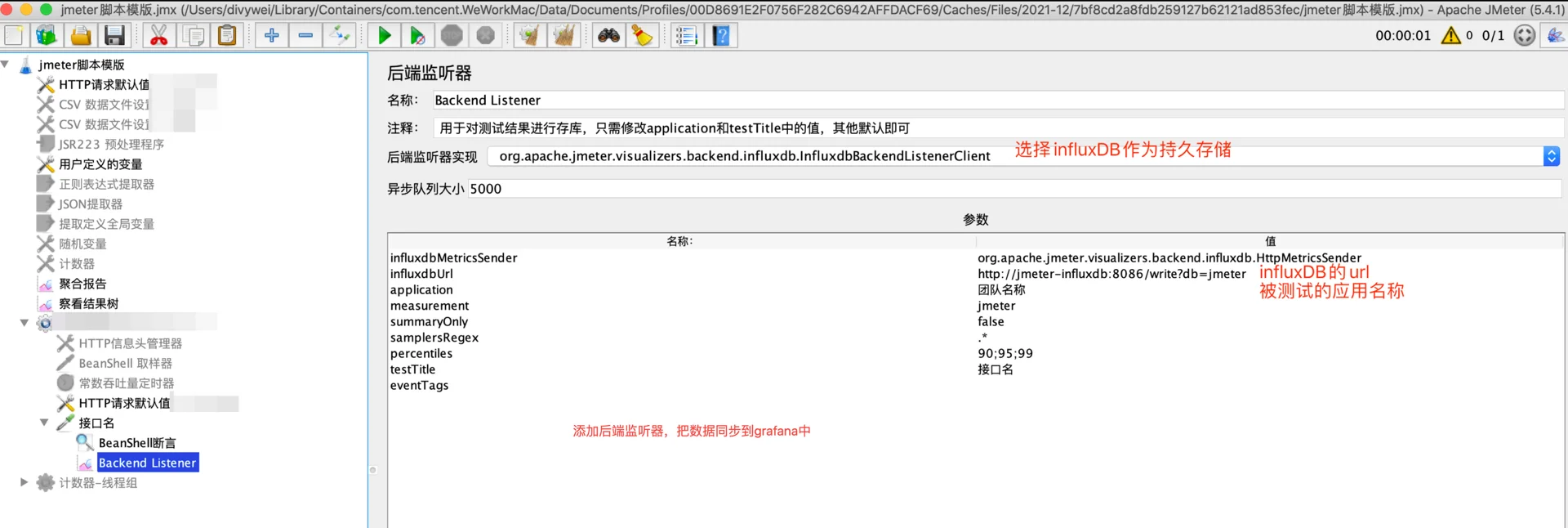Select JSON提取器 in the tree

coord(90,204)
